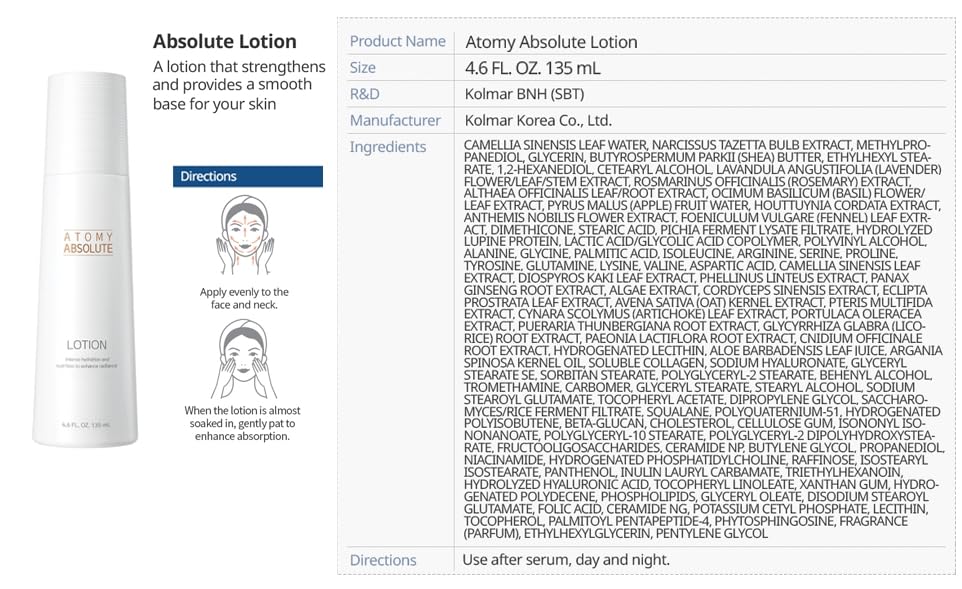This screenshot has width=962, height=589.
Task: Click the face and neck application illustration
Action: pos(245,235)
